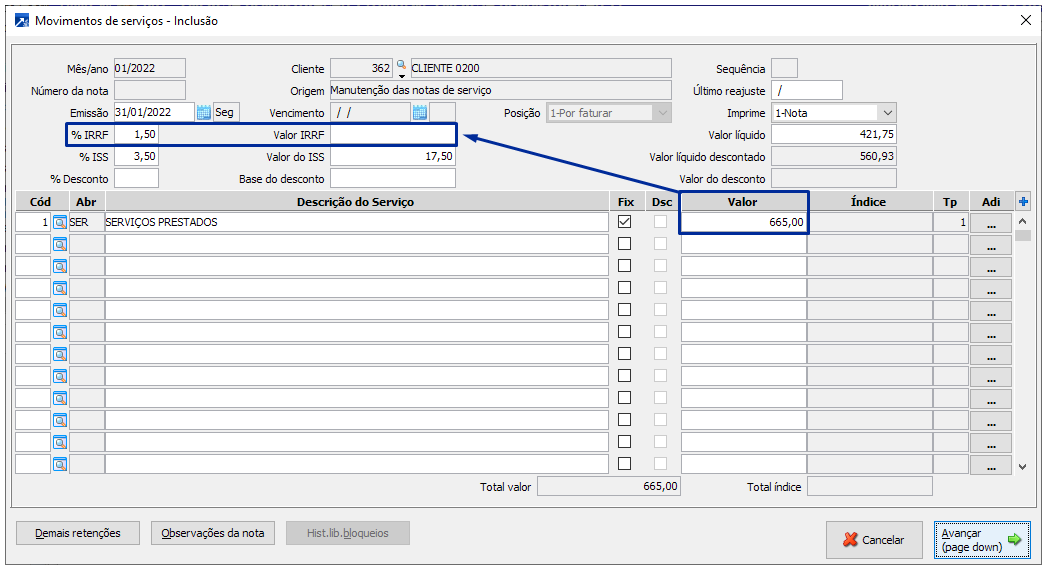Image resolution: width=1047 pixels, height=568 pixels.
Task: Open service lookup icon in eleventh row
Action: coord(60,443)
